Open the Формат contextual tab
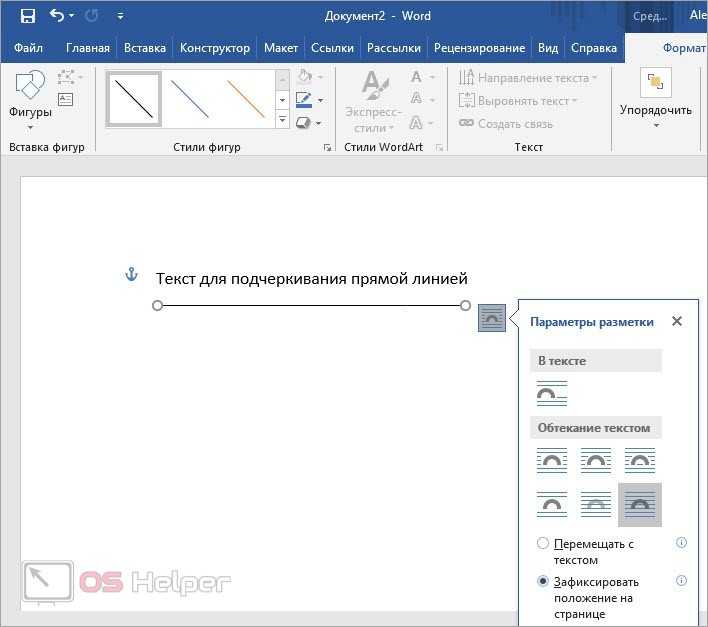 coord(684,48)
